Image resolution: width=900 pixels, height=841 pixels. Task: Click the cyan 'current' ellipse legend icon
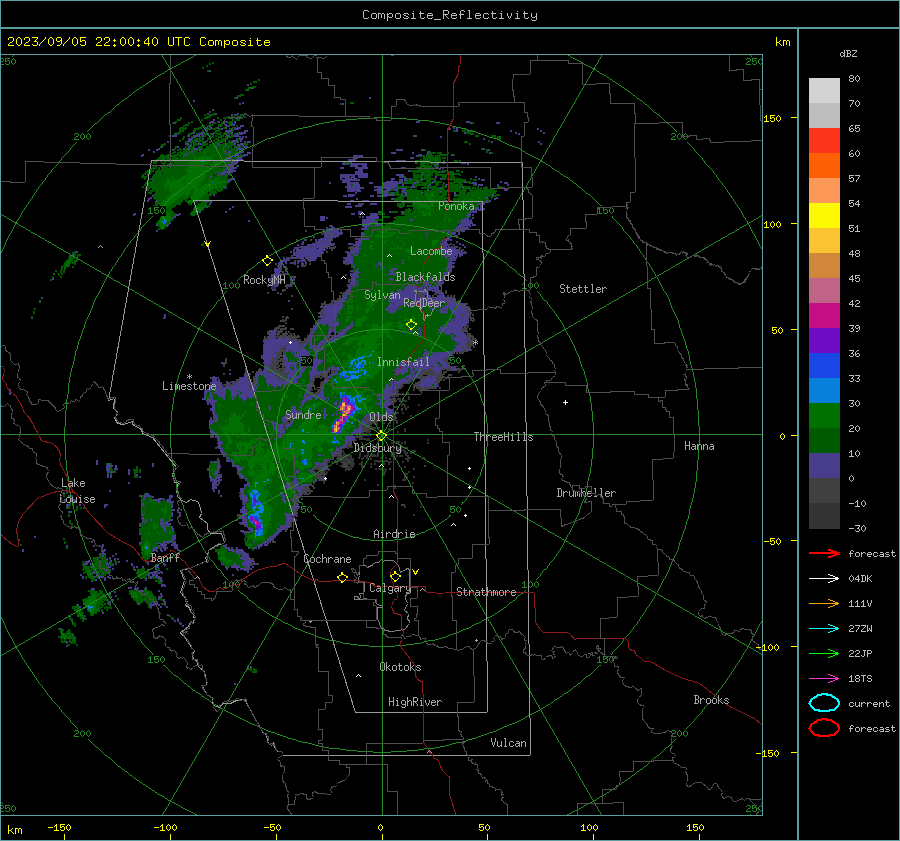[824, 703]
